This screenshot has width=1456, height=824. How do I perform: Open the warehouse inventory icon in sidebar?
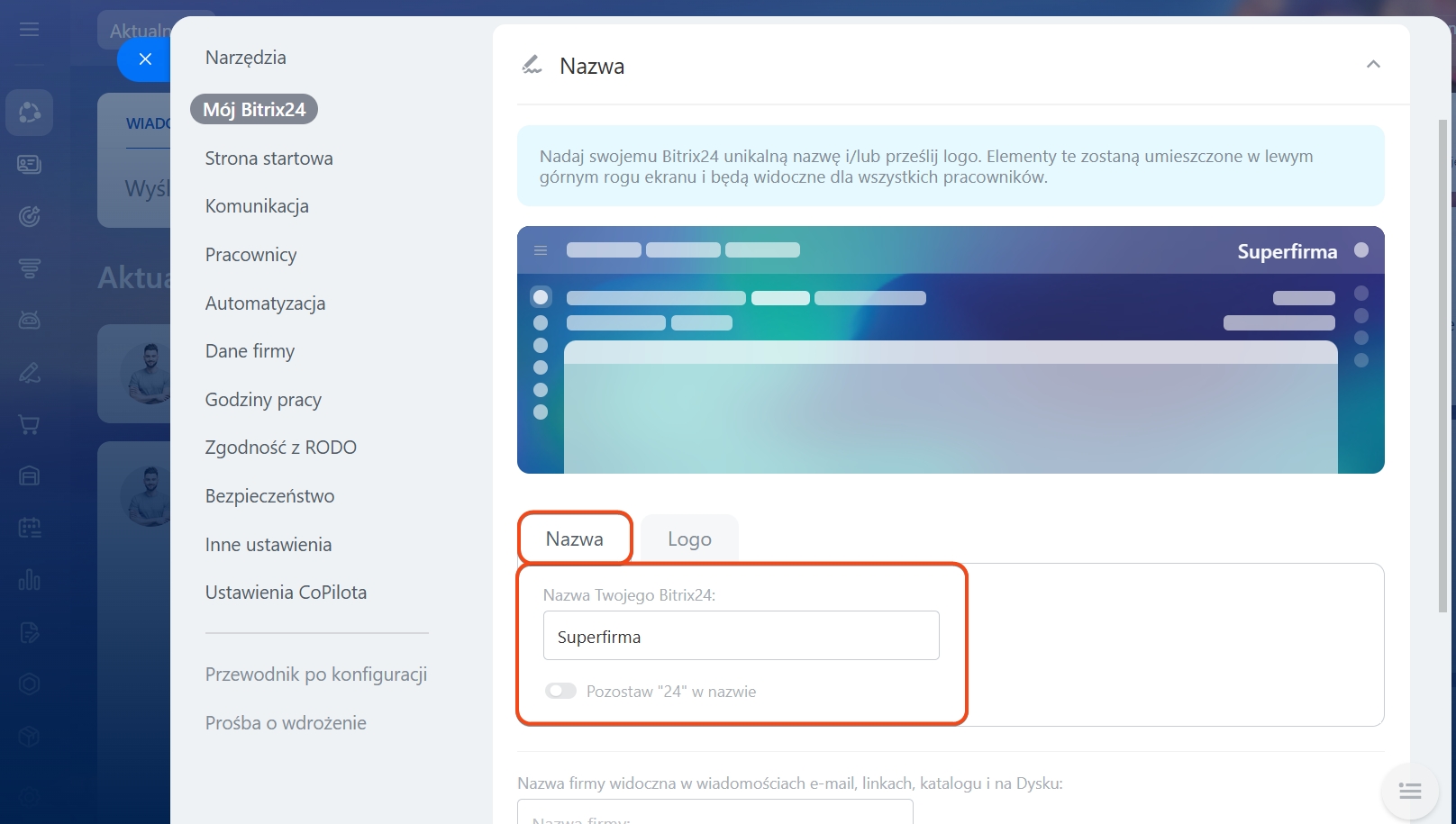[30, 475]
